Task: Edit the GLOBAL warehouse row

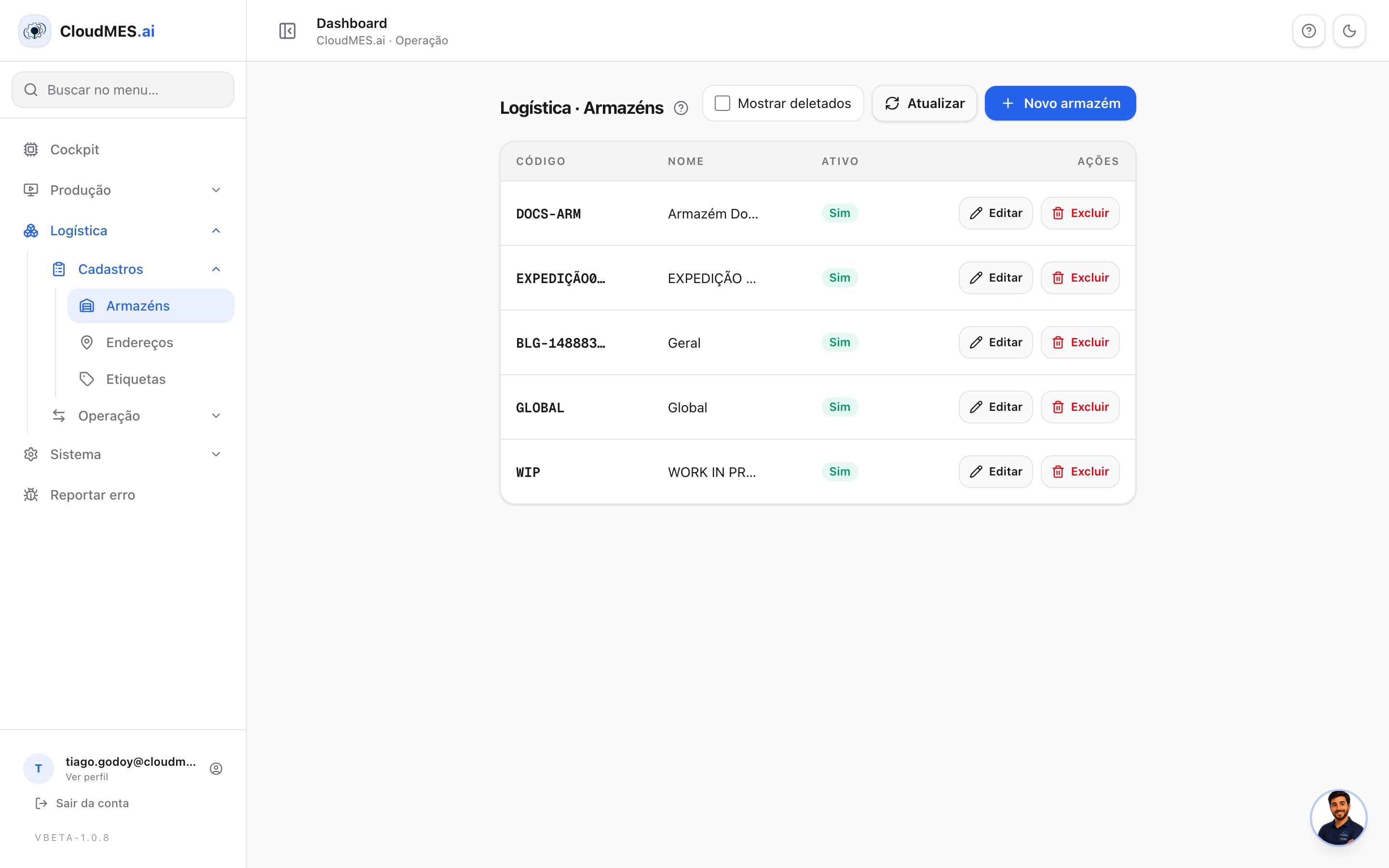Action: tap(995, 407)
